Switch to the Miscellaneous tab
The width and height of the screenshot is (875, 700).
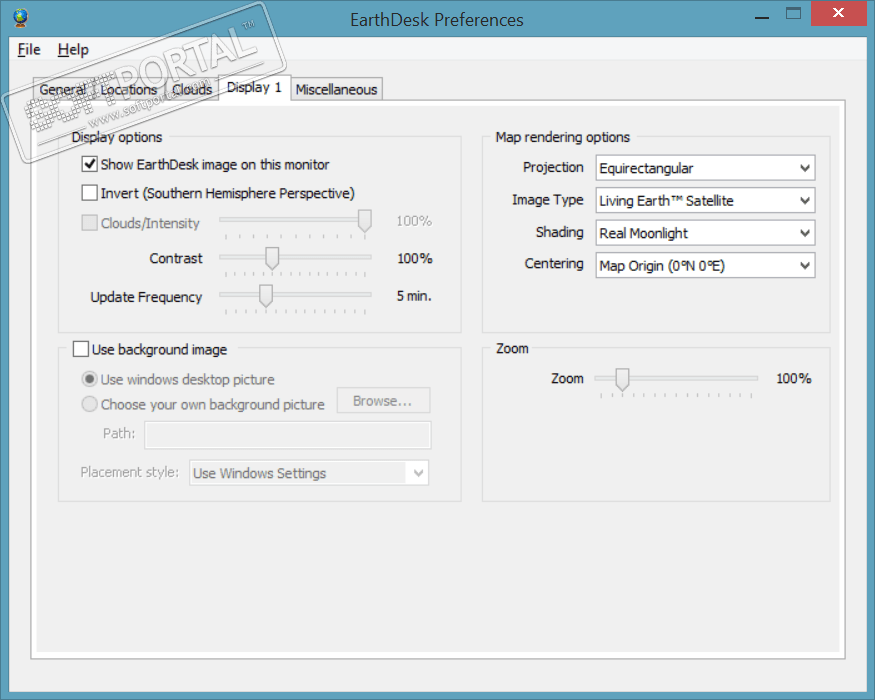[x=336, y=89]
